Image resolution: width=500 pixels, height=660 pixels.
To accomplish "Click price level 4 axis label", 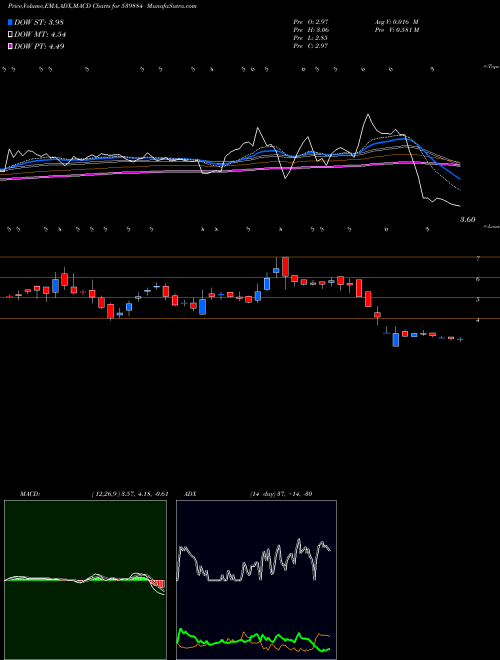I will click(478, 320).
